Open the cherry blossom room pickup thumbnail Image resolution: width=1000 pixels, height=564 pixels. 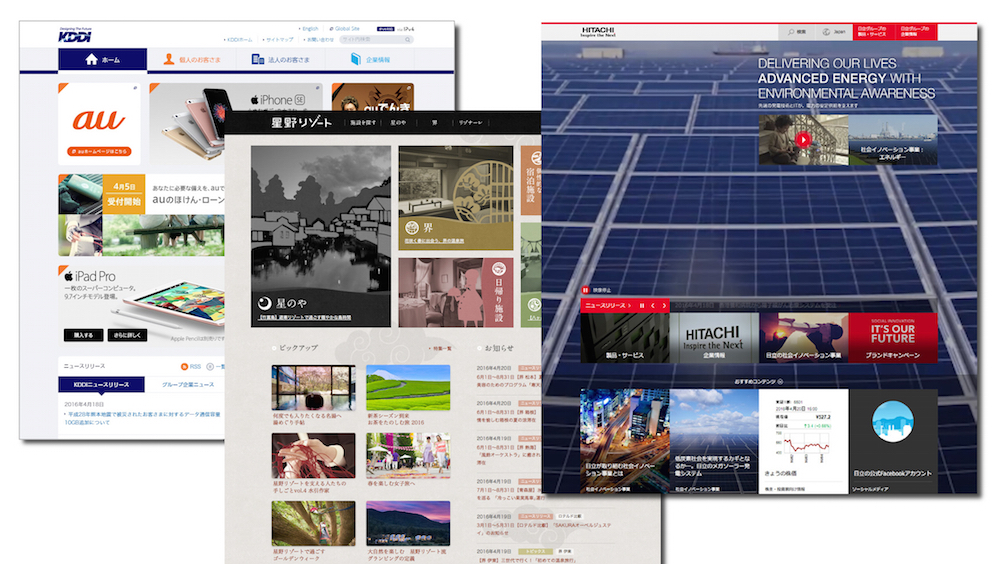(x=313, y=387)
